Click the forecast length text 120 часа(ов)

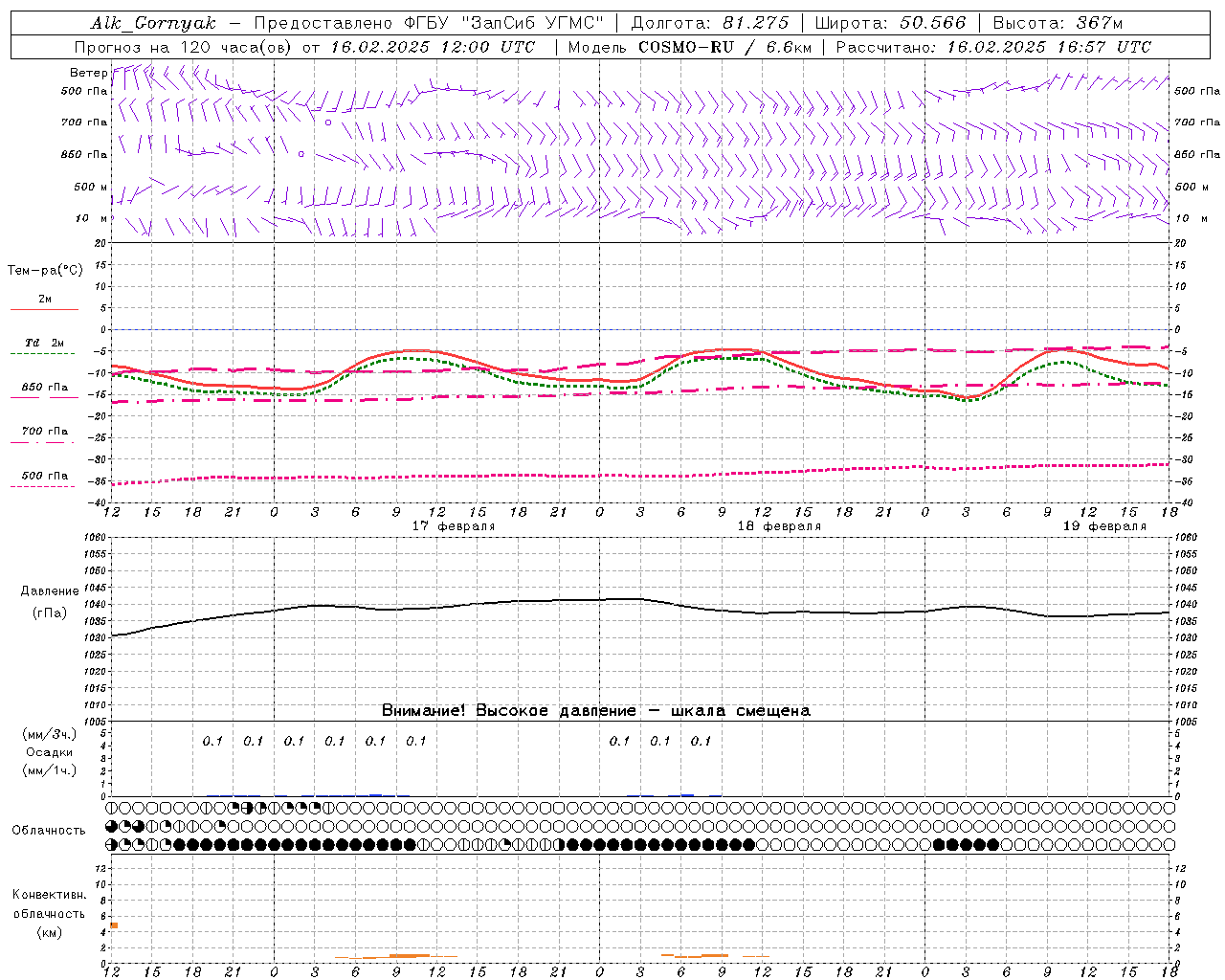tap(236, 47)
